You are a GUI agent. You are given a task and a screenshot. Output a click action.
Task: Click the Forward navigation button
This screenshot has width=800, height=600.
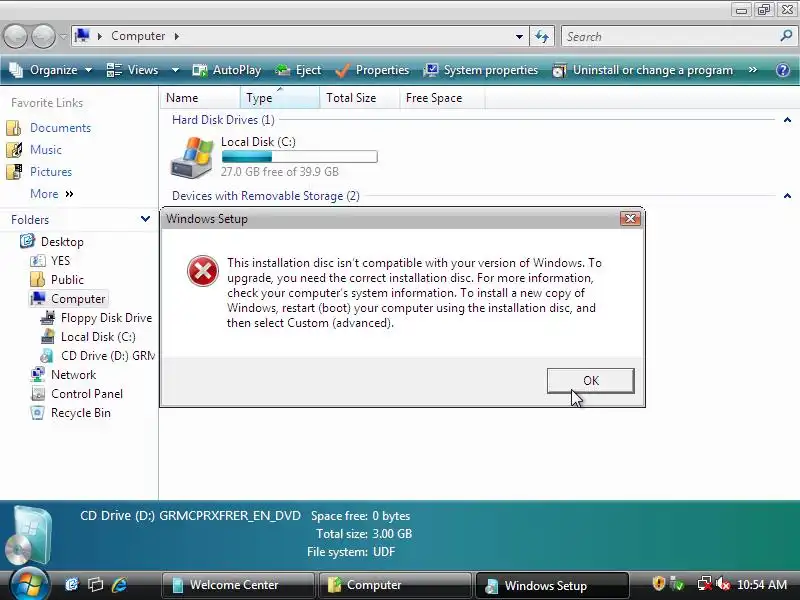pyautogui.click(x=44, y=37)
